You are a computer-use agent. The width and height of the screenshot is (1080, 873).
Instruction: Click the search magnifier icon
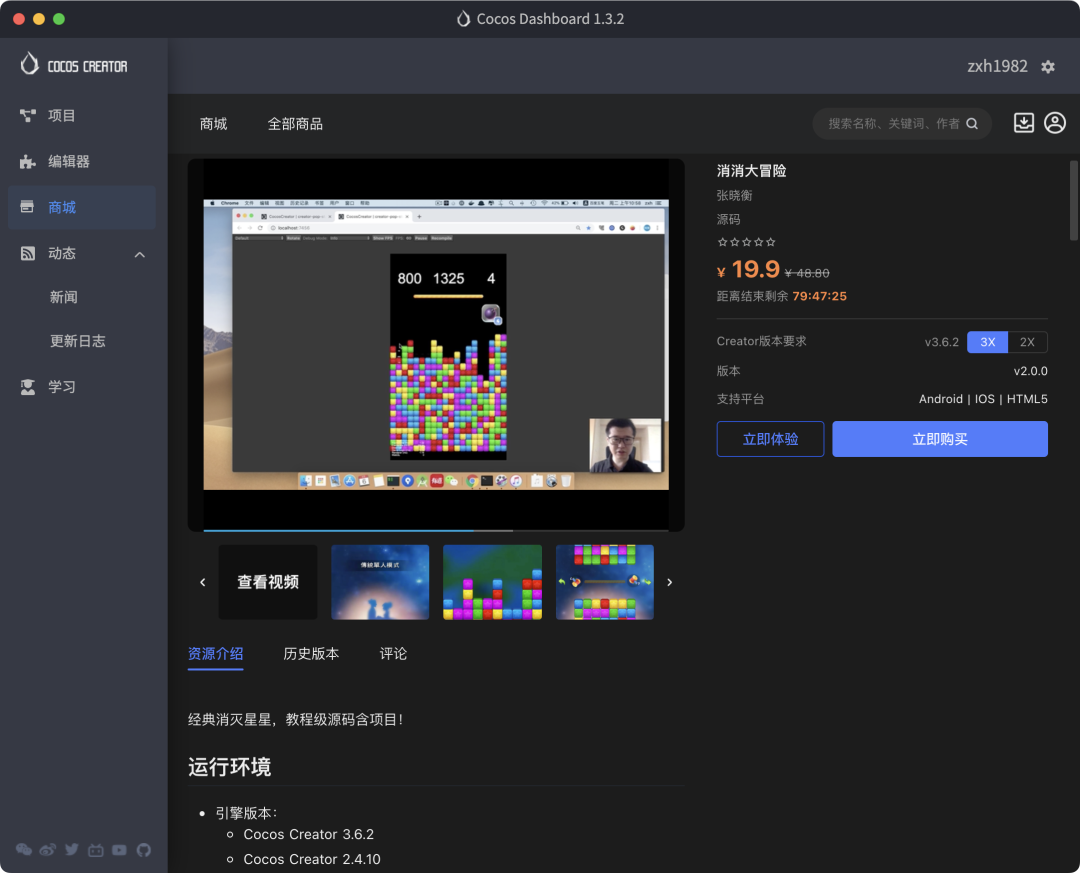[972, 124]
